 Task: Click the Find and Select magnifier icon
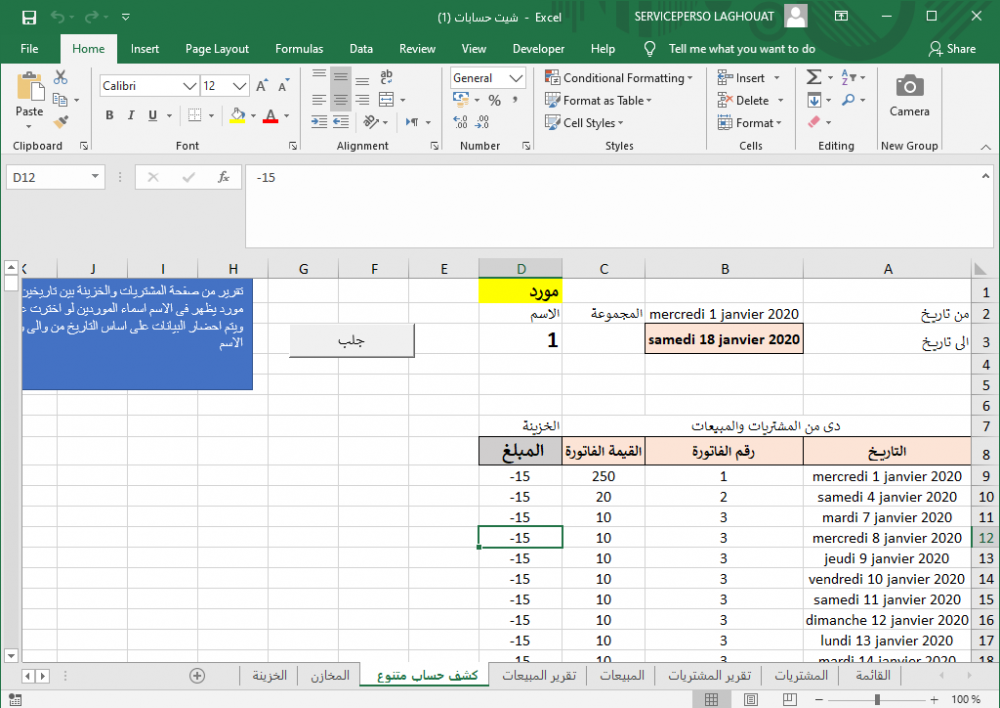pyautogui.click(x=848, y=100)
